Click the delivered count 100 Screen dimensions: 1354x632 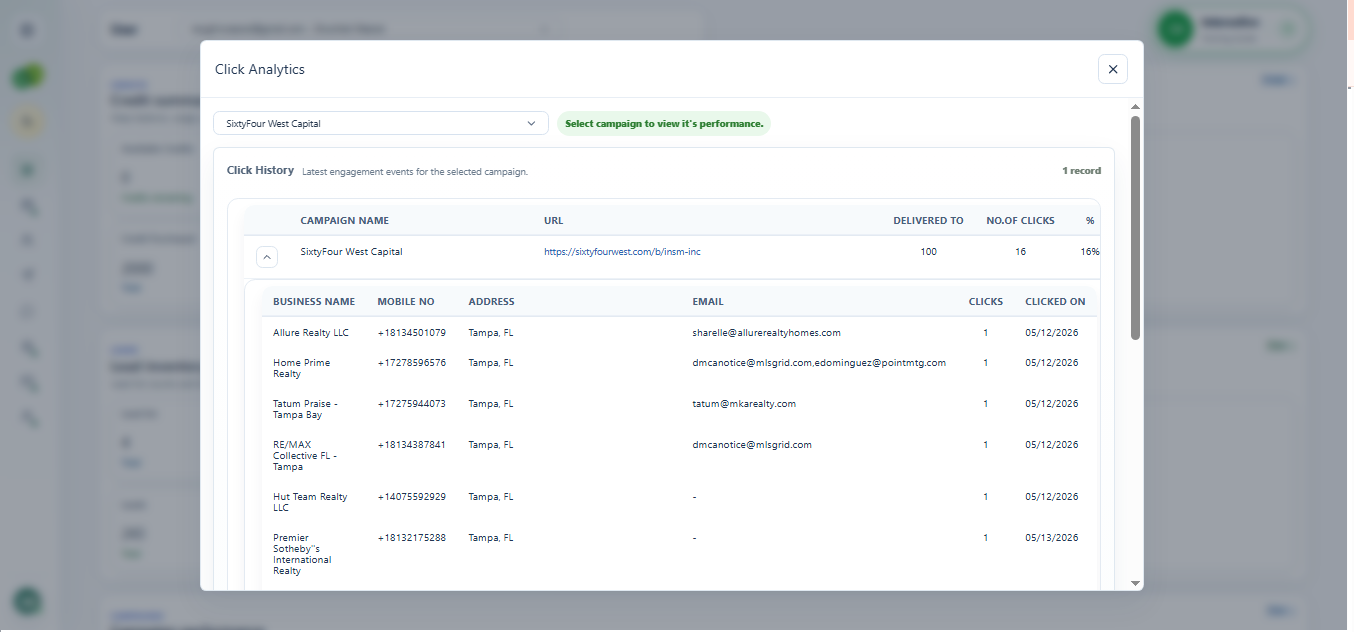928,252
